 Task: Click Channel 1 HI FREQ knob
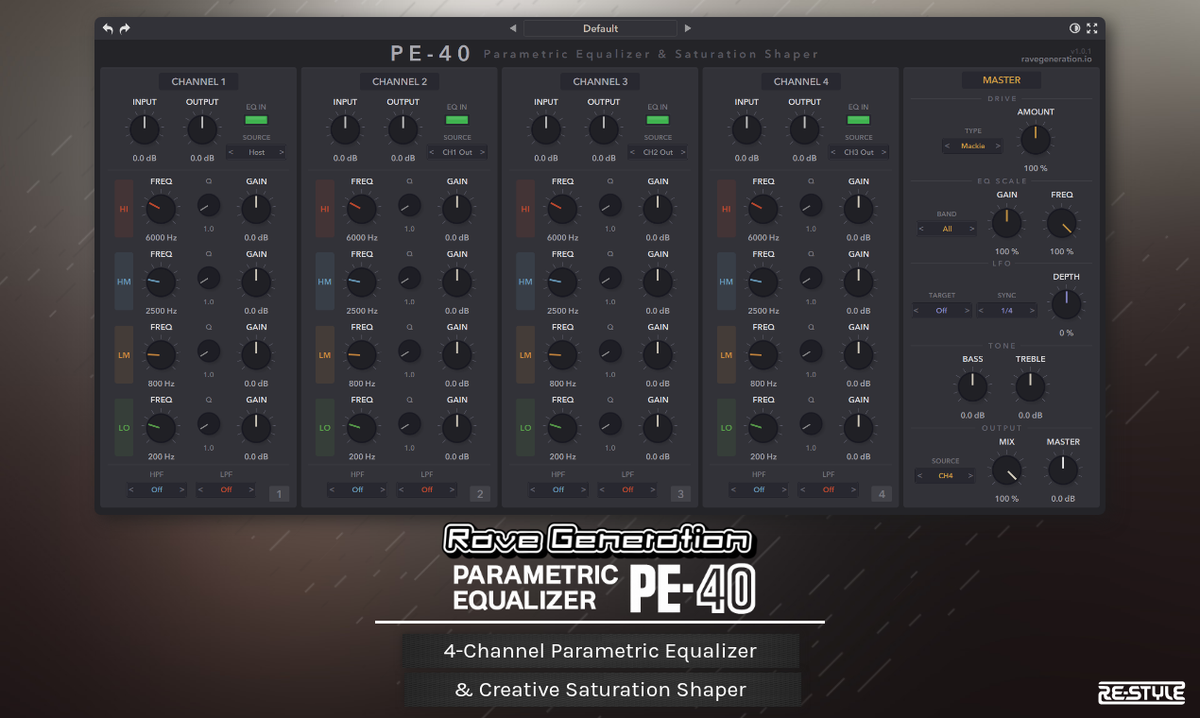tap(160, 209)
